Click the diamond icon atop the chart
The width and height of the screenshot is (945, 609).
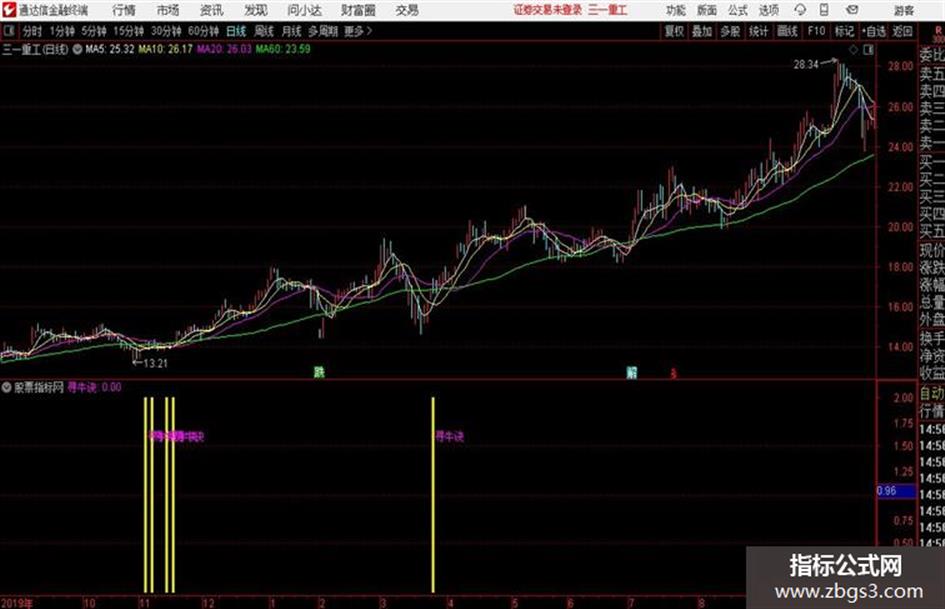(853, 50)
